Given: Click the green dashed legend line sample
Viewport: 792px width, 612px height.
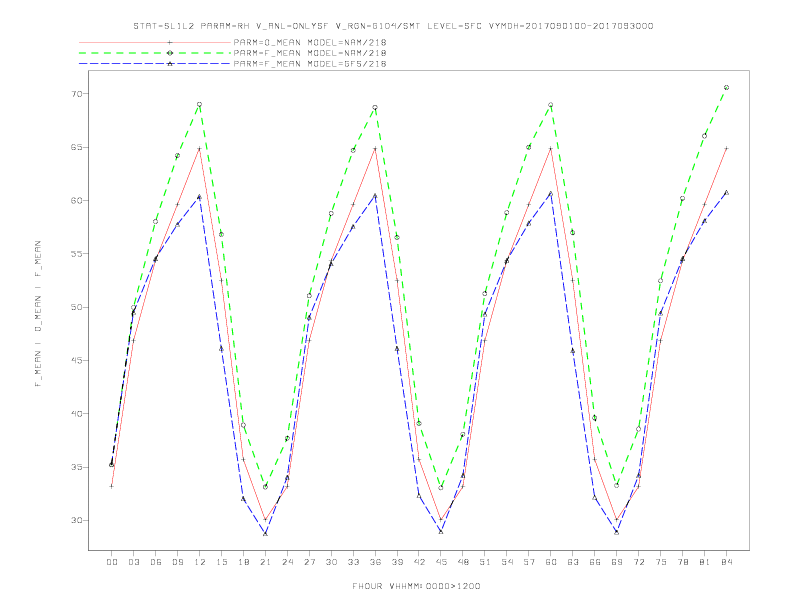Looking at the screenshot, I should coord(155,53).
